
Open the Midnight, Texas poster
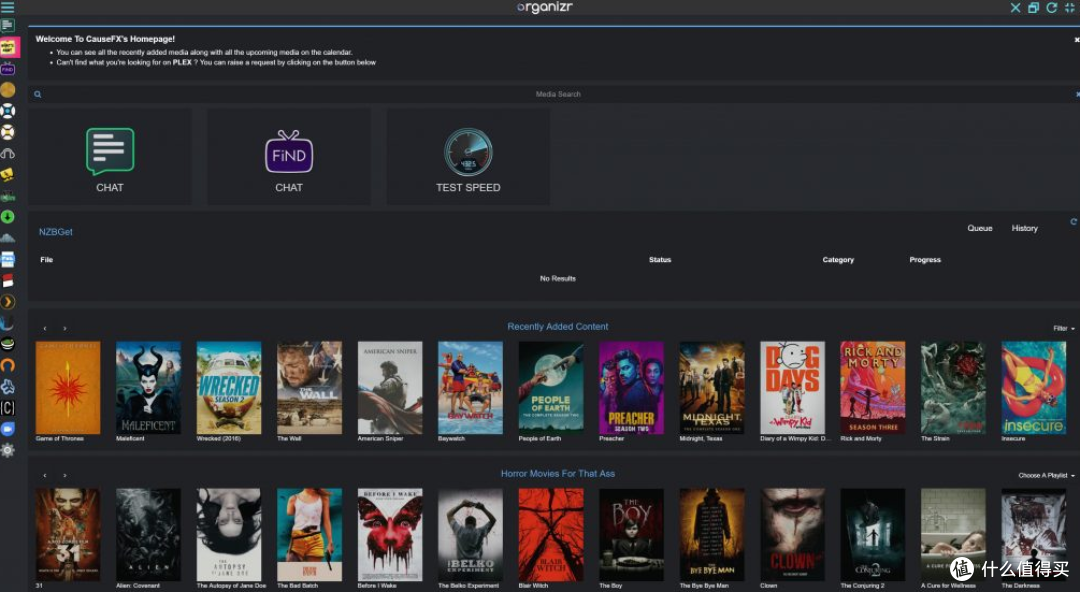(x=712, y=387)
